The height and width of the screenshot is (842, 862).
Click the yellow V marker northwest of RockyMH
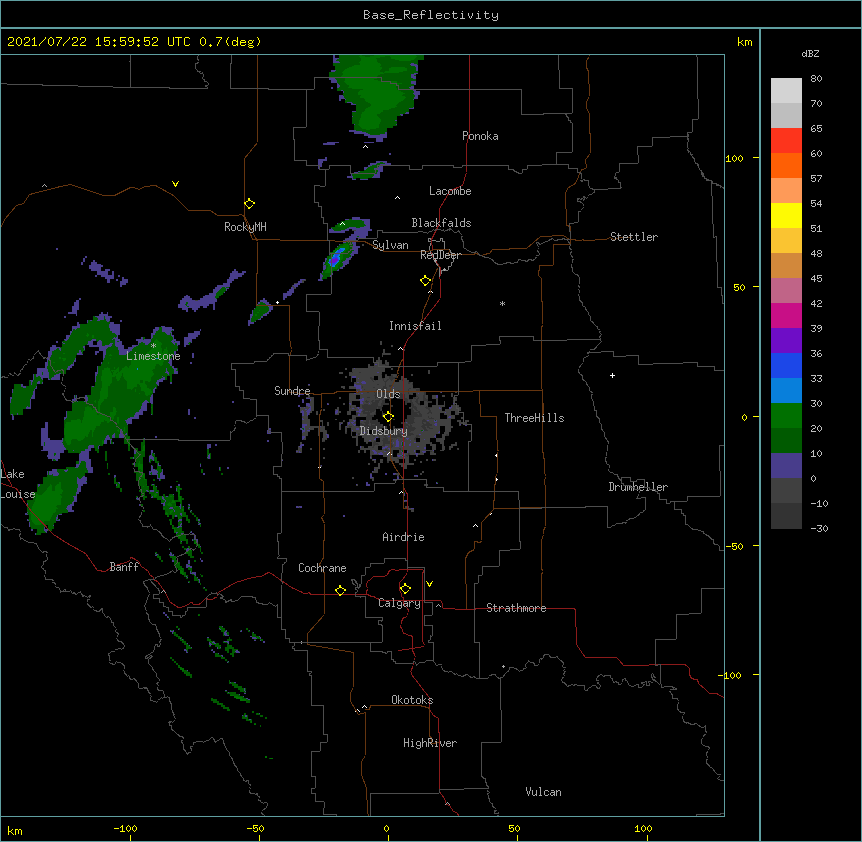[175, 184]
